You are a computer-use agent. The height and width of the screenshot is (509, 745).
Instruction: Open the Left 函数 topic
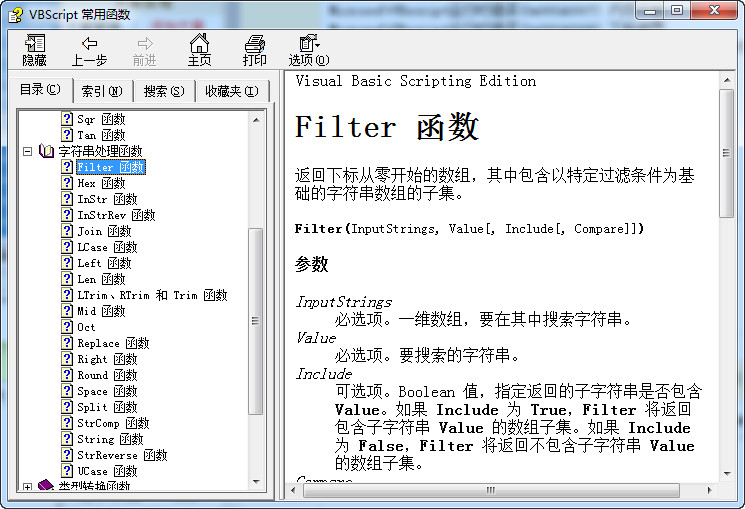[x=104, y=263]
